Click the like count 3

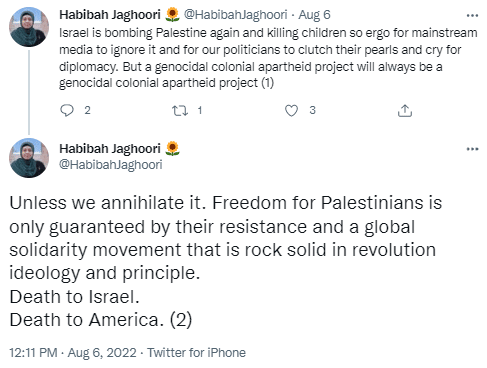[x=312, y=110]
